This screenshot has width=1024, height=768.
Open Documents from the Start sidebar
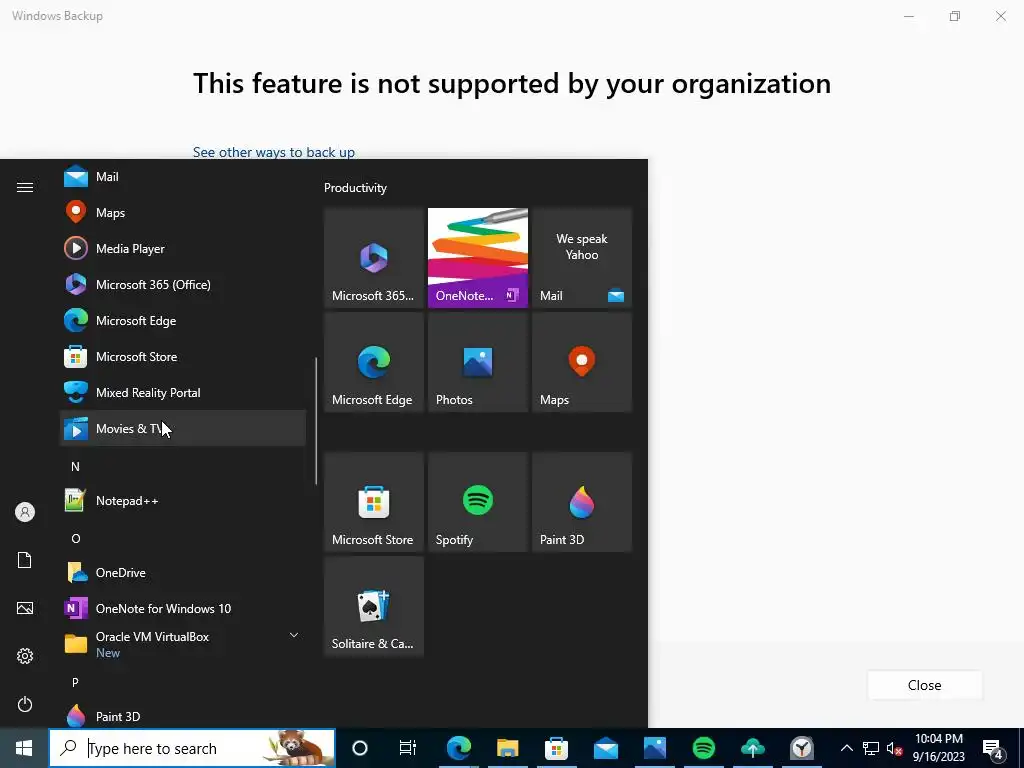[25, 560]
